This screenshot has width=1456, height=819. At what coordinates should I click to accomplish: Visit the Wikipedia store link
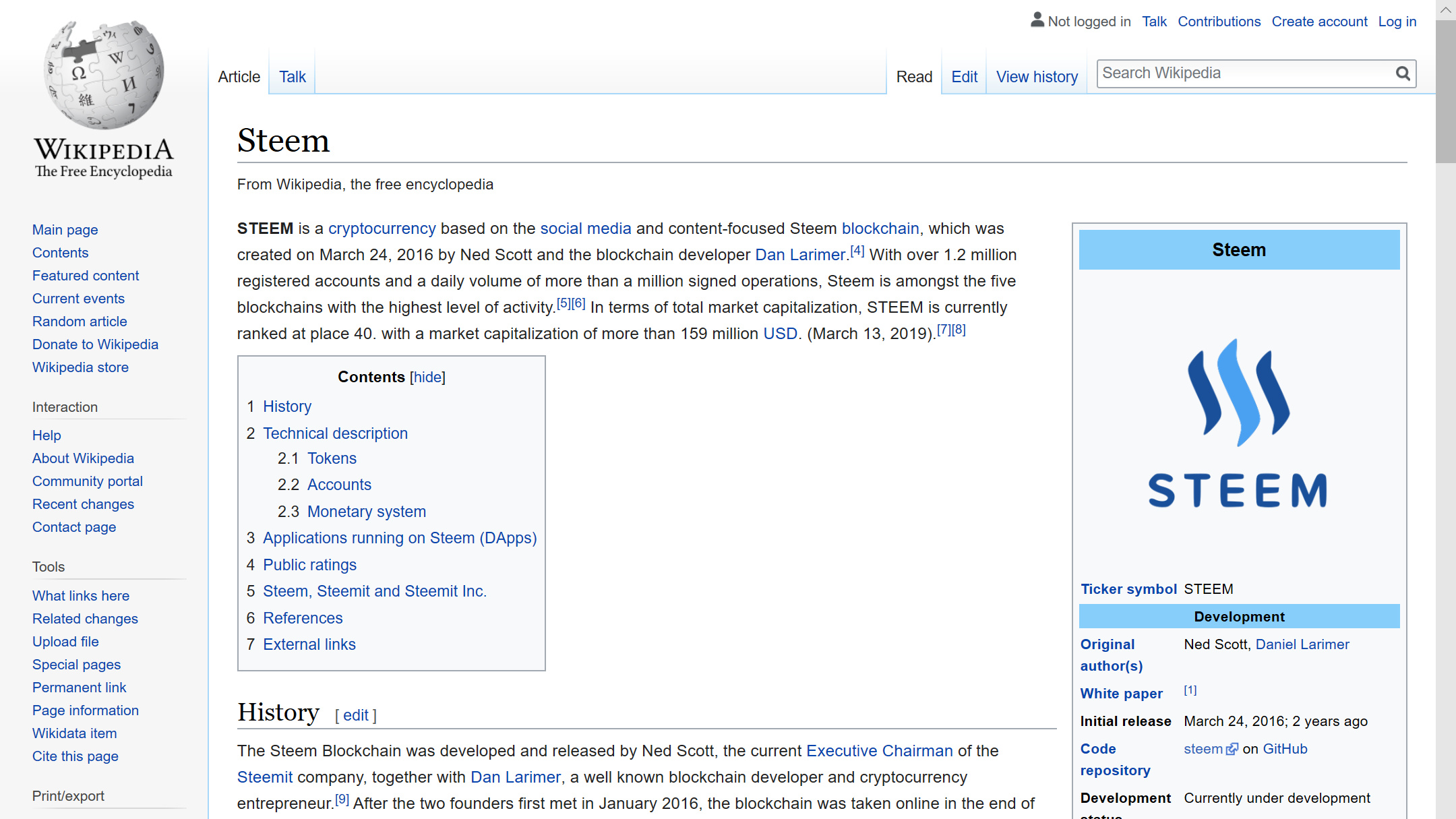[80, 367]
